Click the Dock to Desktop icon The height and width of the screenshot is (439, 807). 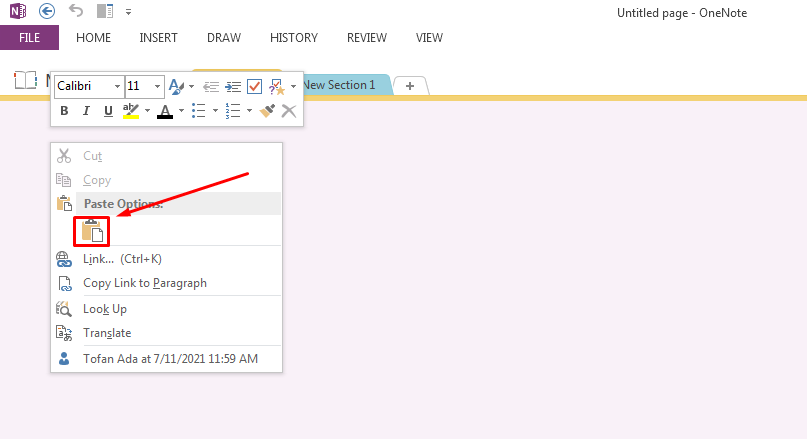(x=105, y=11)
